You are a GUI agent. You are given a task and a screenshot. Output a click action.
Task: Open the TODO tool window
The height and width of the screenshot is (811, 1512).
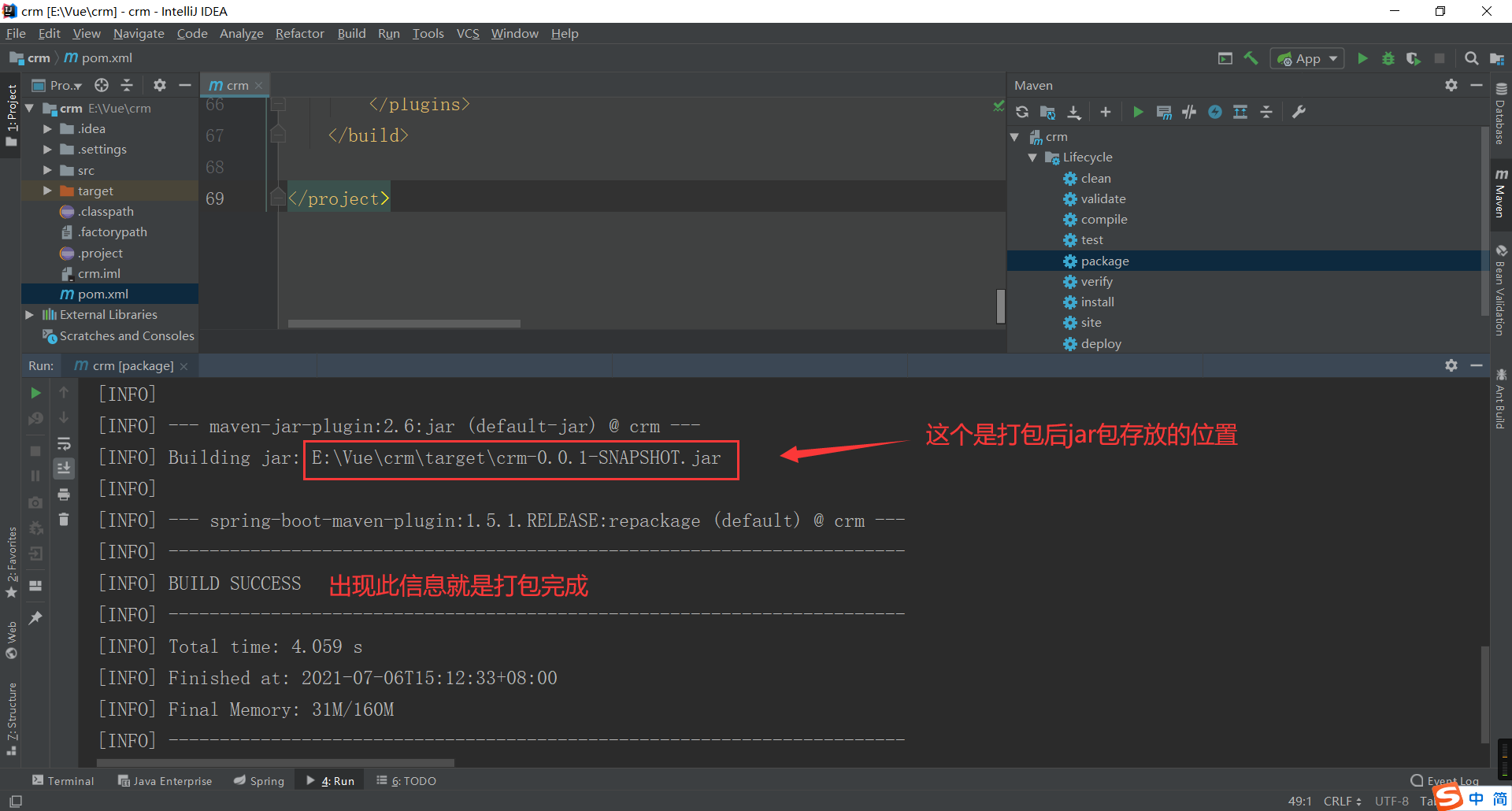coord(406,780)
